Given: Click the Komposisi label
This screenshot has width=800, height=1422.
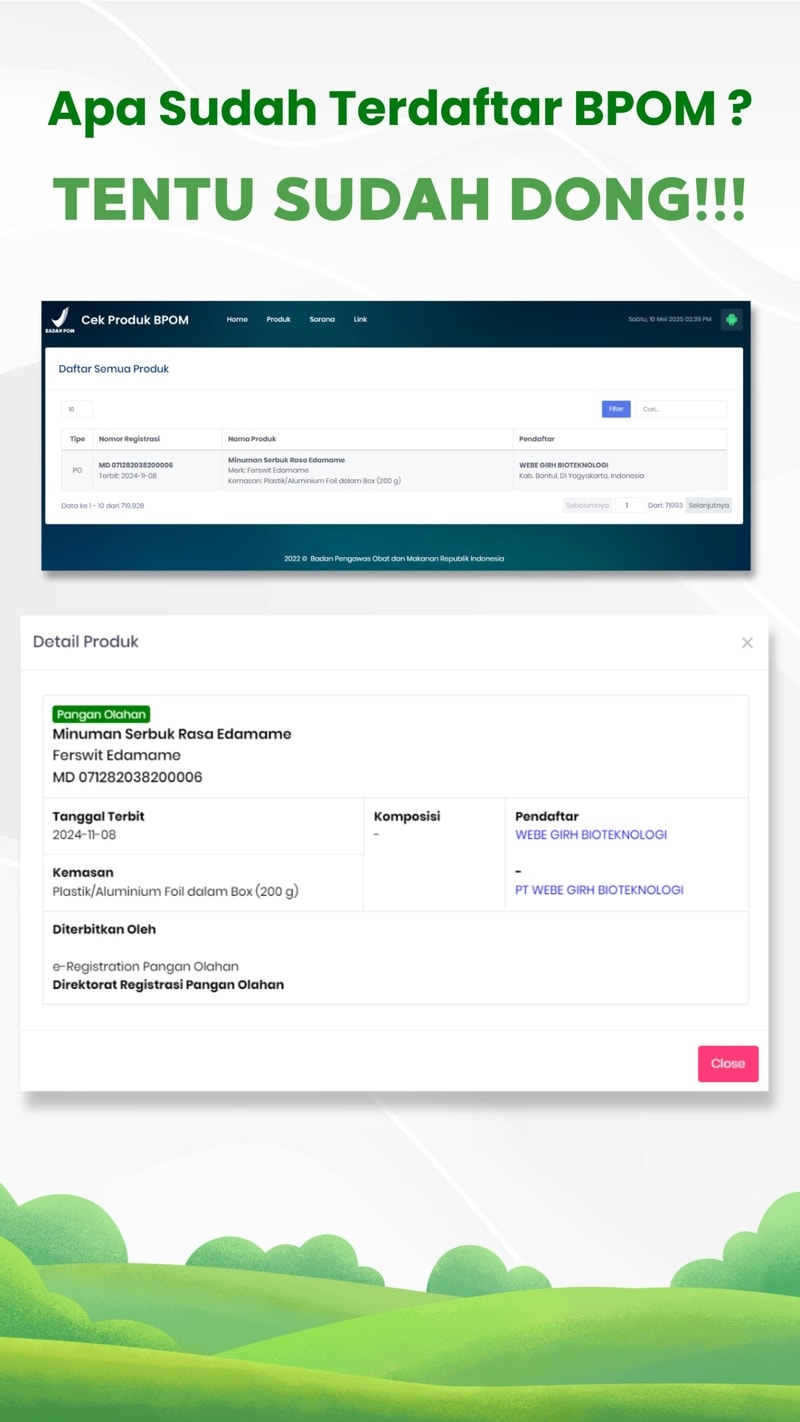Looking at the screenshot, I should 407,816.
